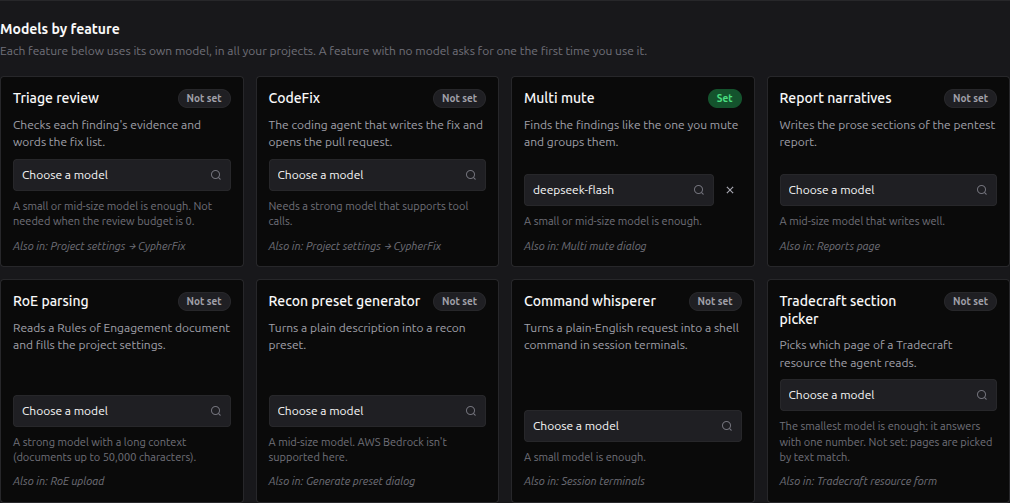Open the RoE parsing model chooser
The width and height of the screenshot is (1010, 503).
tap(122, 411)
